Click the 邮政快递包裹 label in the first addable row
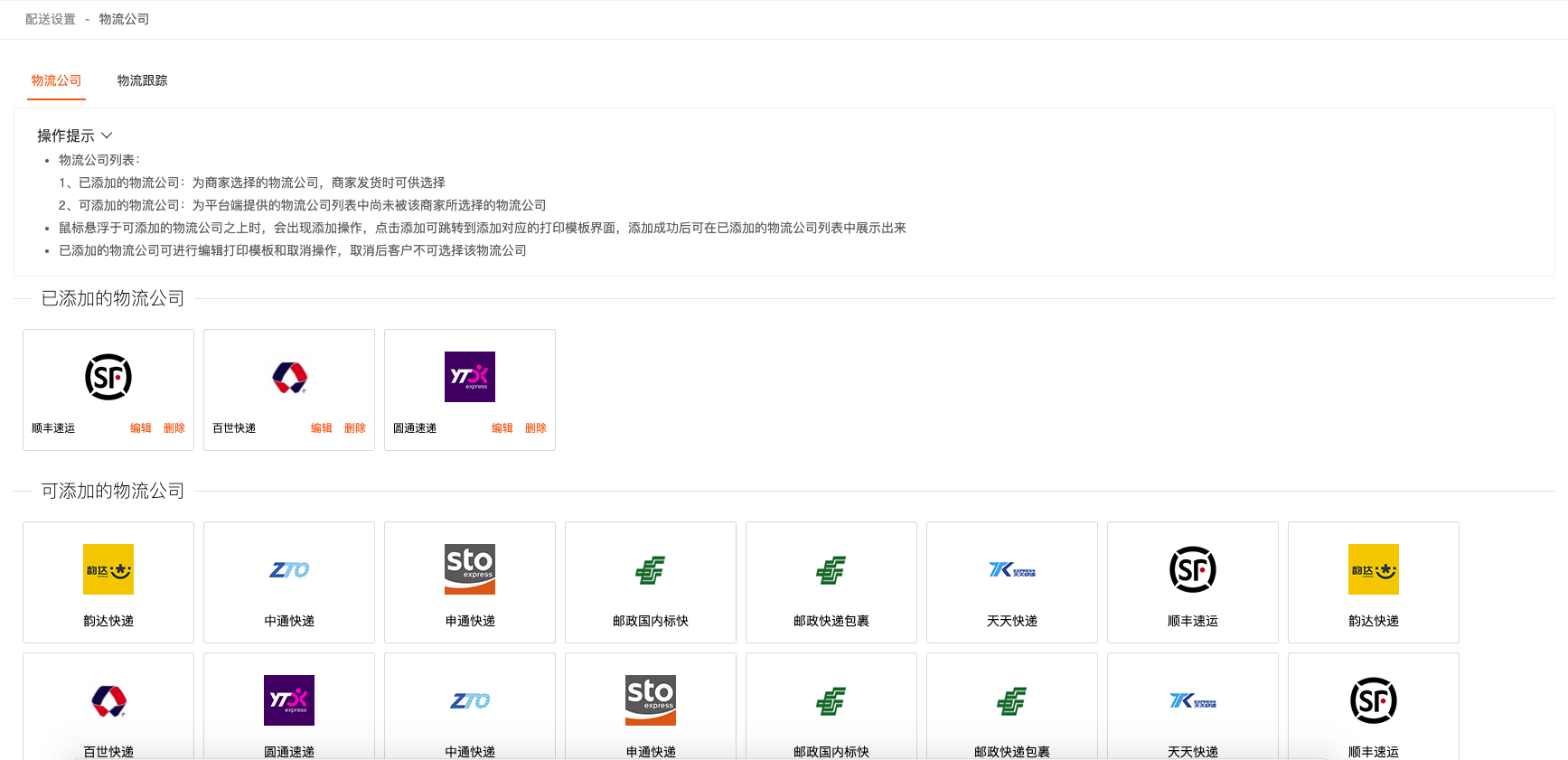This screenshot has width=1568, height=760. pos(831,621)
